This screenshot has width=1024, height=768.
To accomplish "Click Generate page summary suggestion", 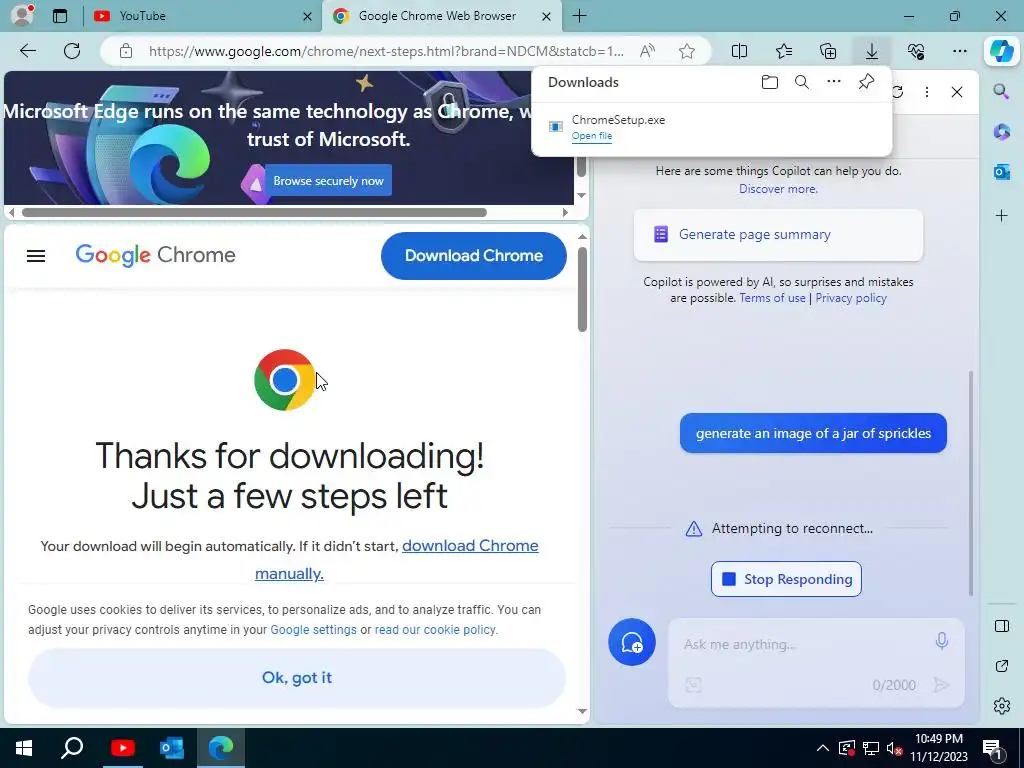I will coord(778,234).
